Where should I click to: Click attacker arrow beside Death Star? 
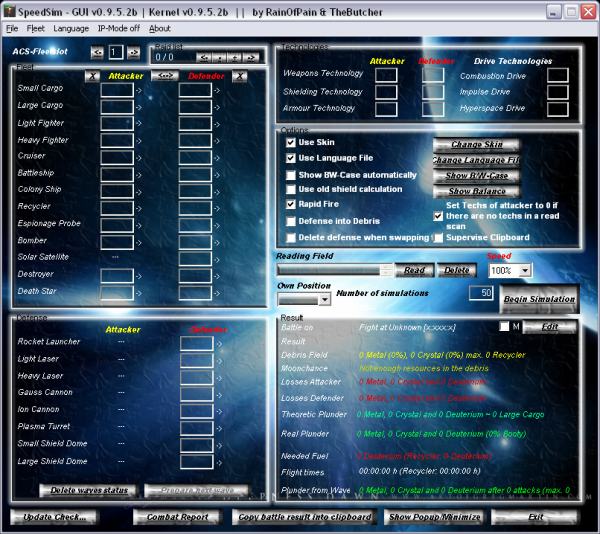[x=139, y=293]
